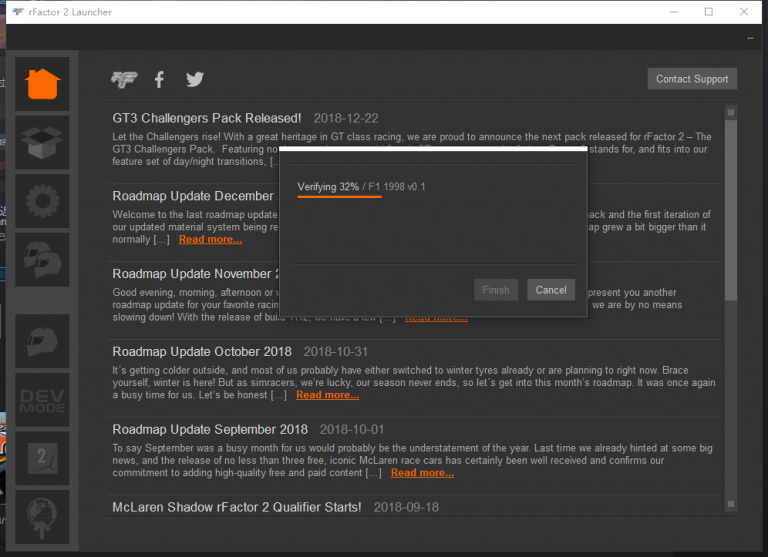Open the rFactor 2 update icon
The width and height of the screenshot is (768, 557).
(42, 459)
